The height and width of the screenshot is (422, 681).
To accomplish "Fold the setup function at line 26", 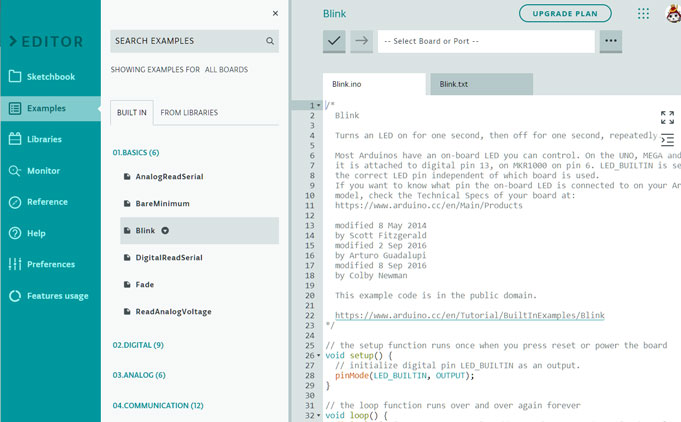I will [x=319, y=356].
